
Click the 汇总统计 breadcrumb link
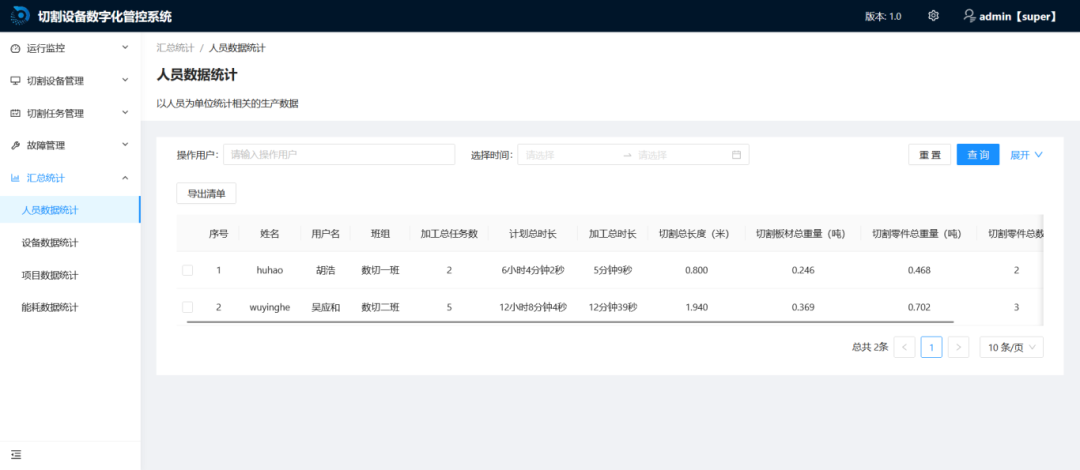(175, 48)
